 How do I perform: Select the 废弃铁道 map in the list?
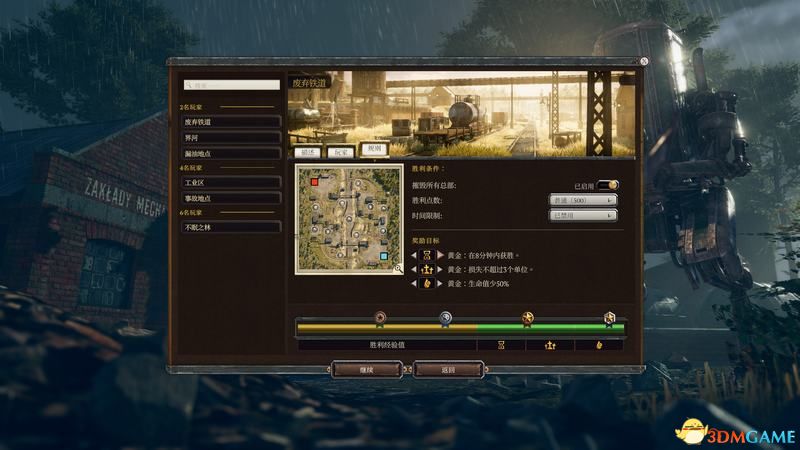coord(231,122)
